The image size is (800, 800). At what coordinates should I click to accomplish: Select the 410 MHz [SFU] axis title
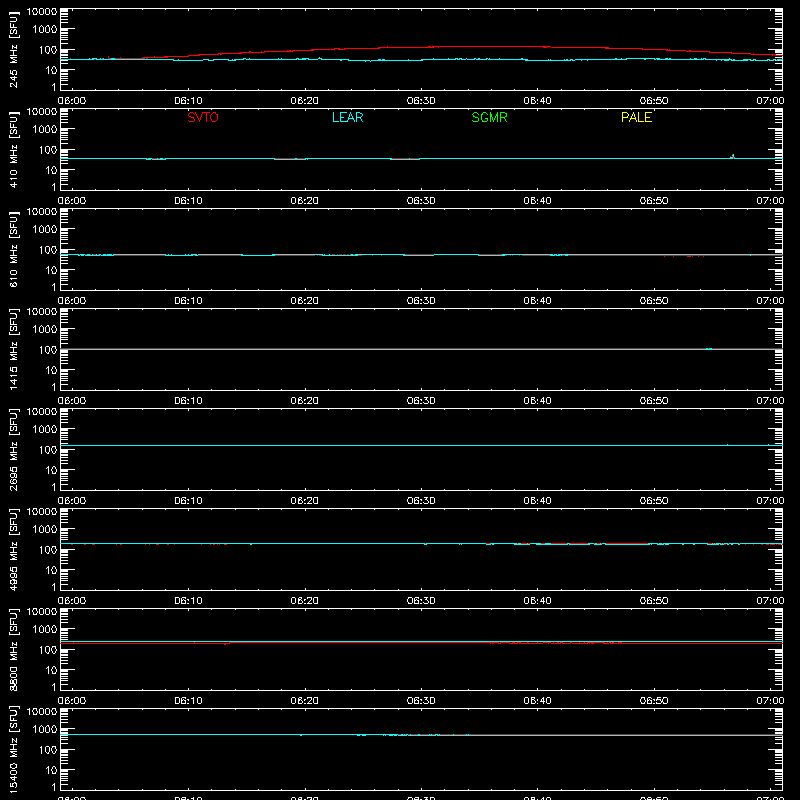13,149
